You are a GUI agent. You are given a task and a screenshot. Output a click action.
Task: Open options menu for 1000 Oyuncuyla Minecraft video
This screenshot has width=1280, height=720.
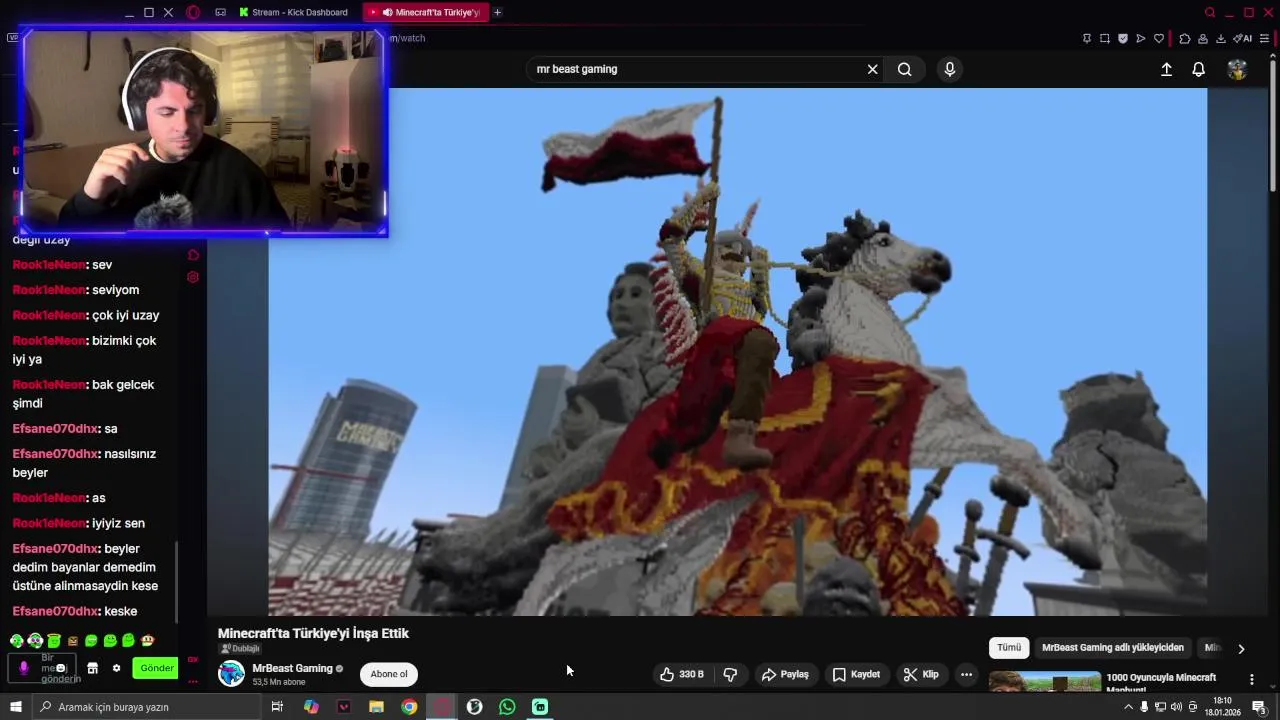pos(1251,680)
